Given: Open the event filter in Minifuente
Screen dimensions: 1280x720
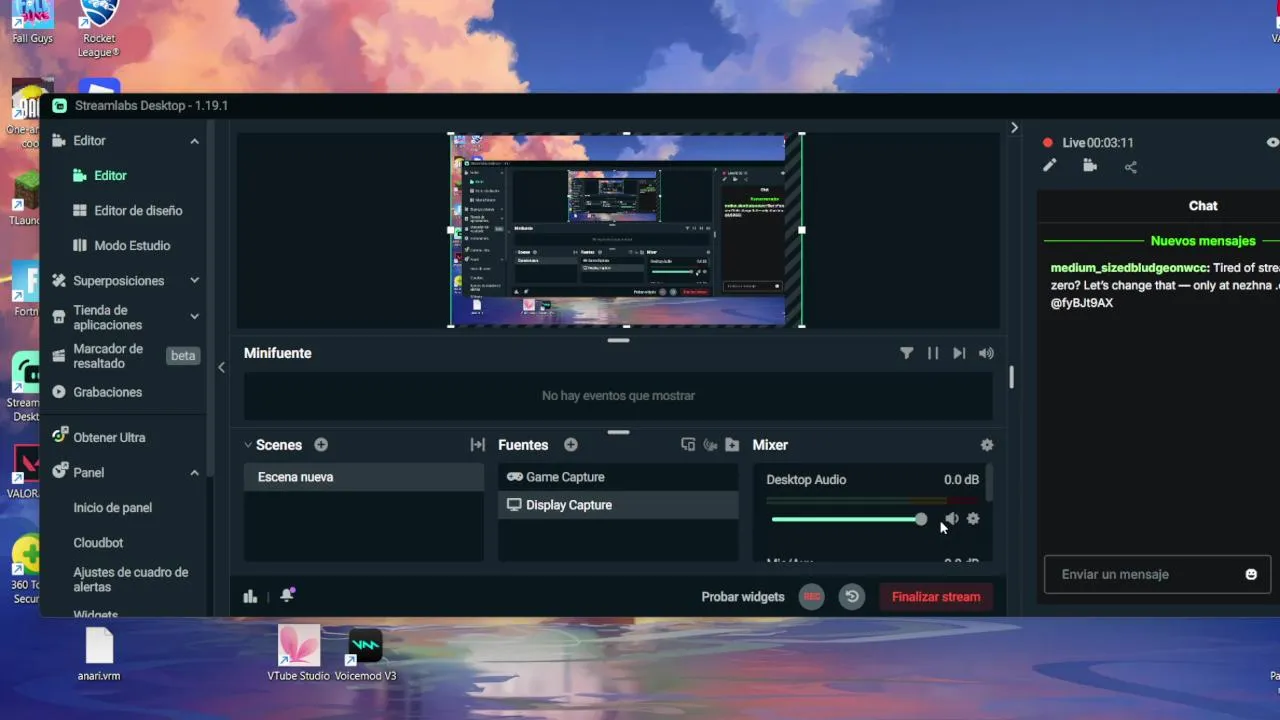Looking at the screenshot, I should [906, 353].
